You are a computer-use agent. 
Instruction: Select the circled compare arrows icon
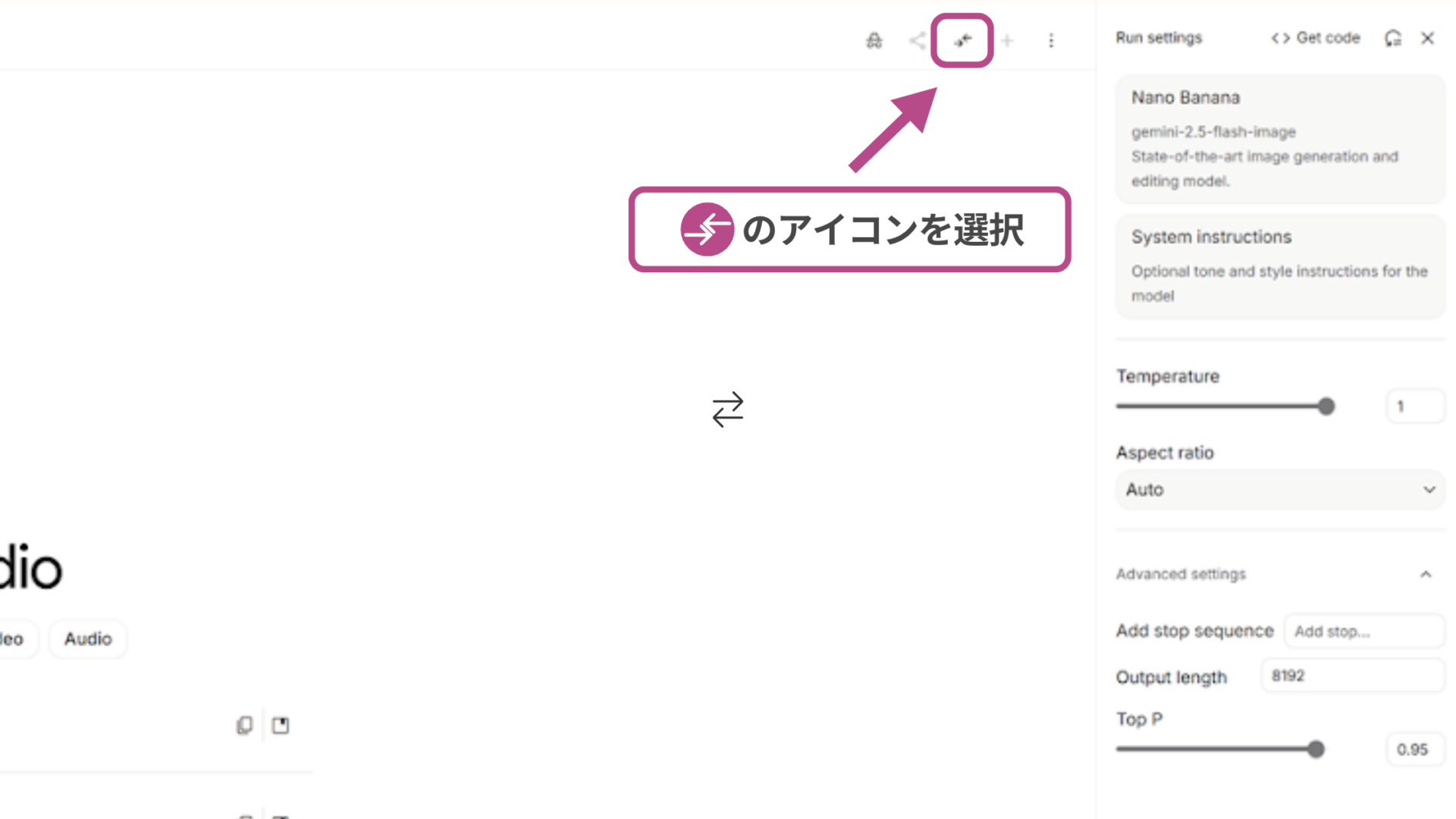962,41
